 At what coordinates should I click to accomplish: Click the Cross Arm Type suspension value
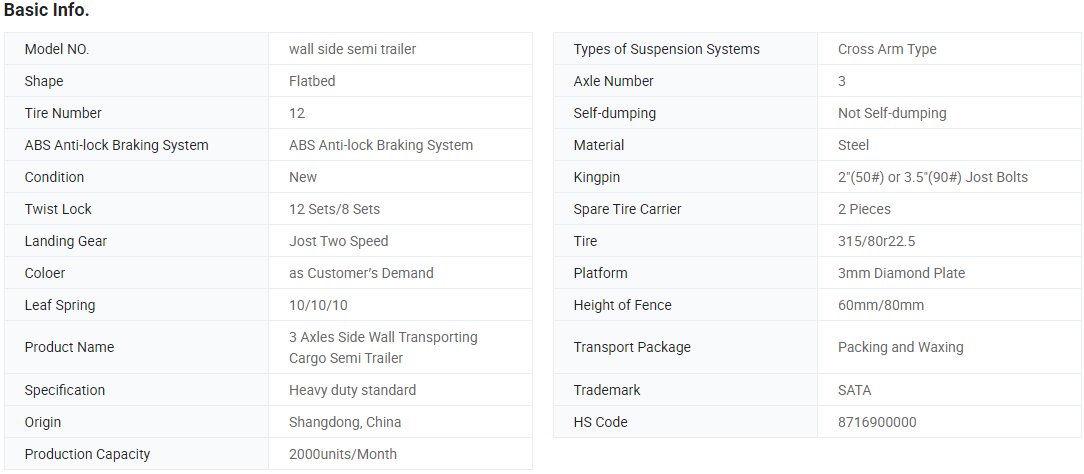pyautogui.click(x=887, y=49)
